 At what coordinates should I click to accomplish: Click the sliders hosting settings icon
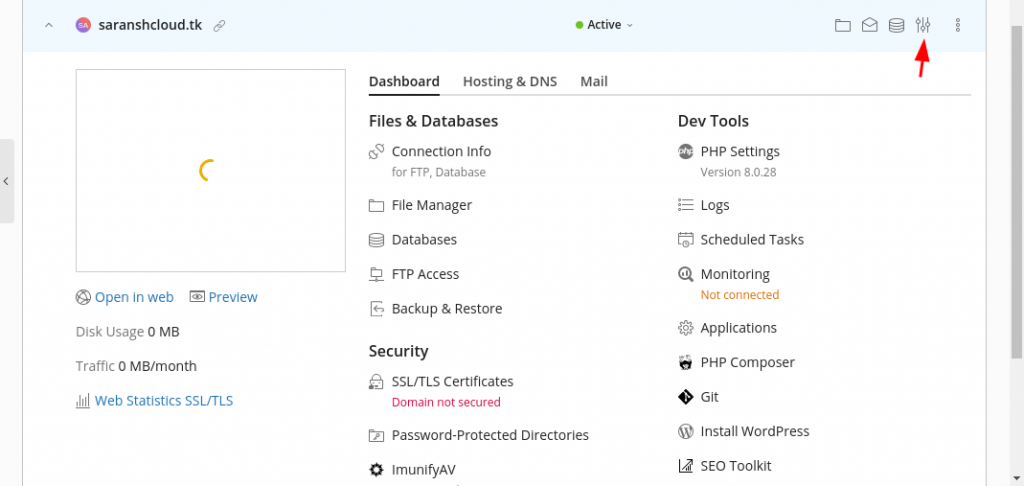(x=922, y=25)
